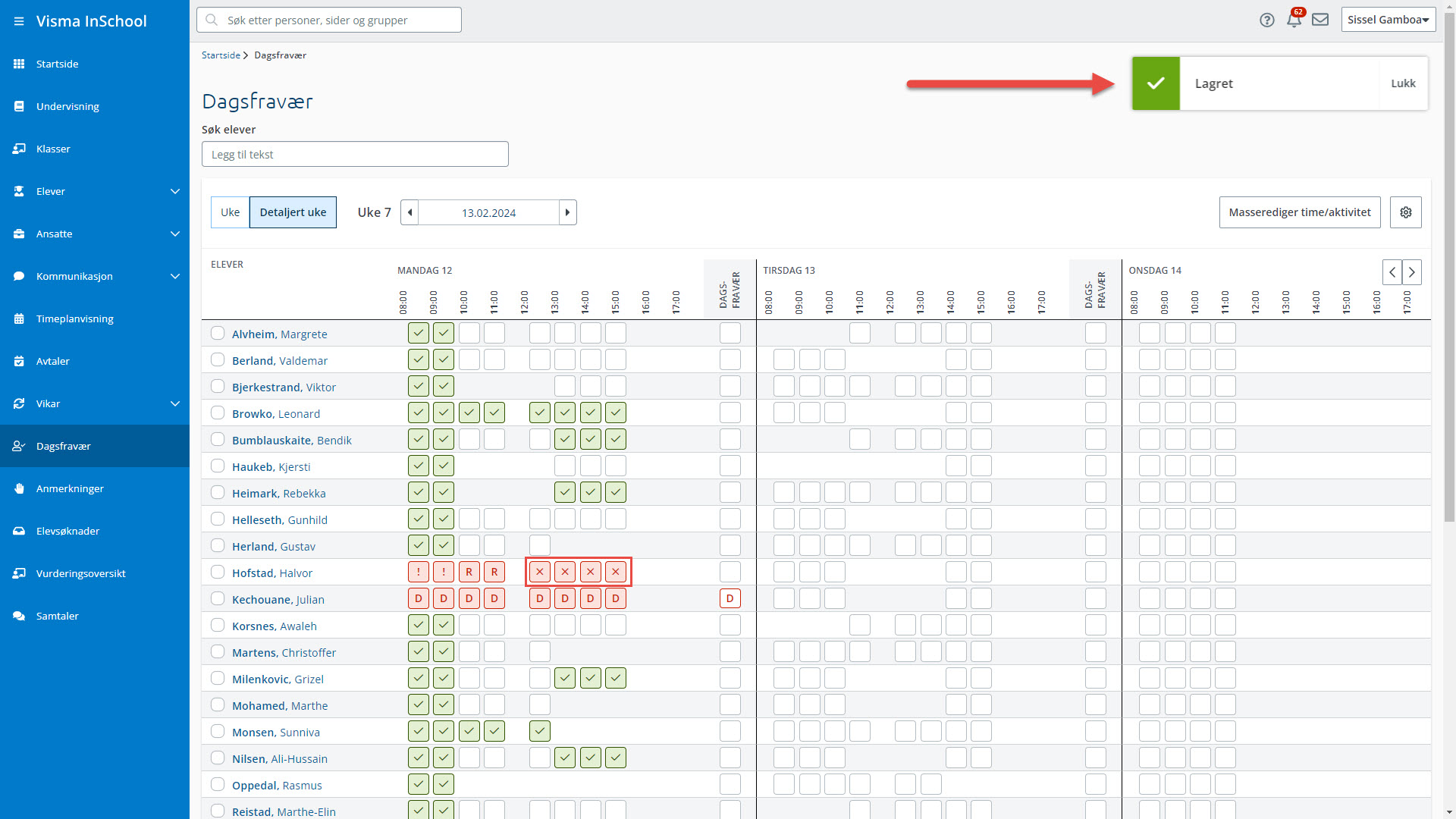Open Sissel Gamboa user dropdown
Viewport: 1456px width, 819px height.
point(1389,20)
